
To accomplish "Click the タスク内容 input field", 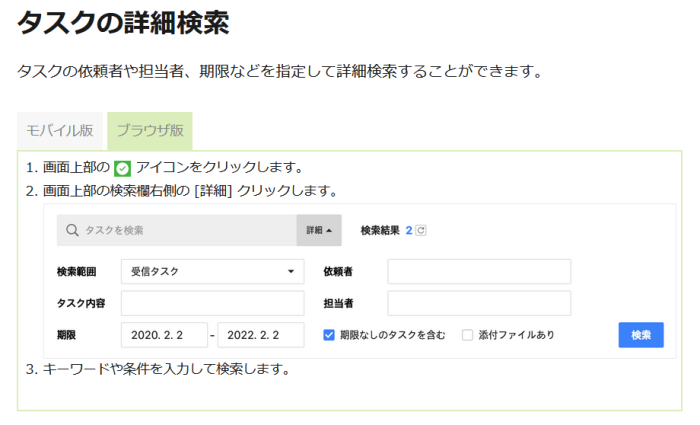I will 212,303.
